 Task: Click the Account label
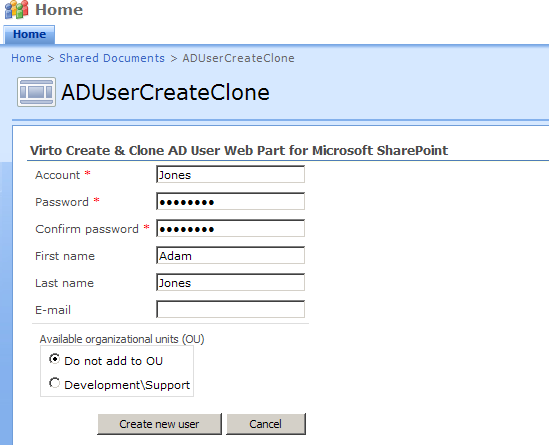[57, 175]
